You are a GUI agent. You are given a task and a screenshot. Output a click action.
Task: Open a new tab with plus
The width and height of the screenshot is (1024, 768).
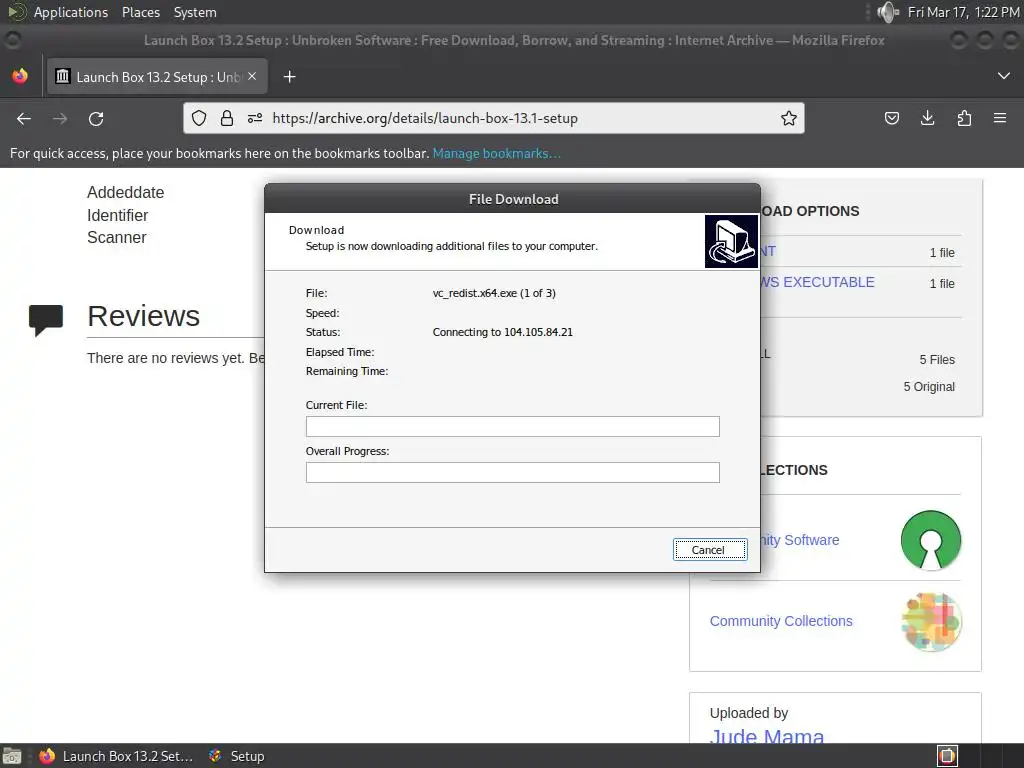point(289,77)
